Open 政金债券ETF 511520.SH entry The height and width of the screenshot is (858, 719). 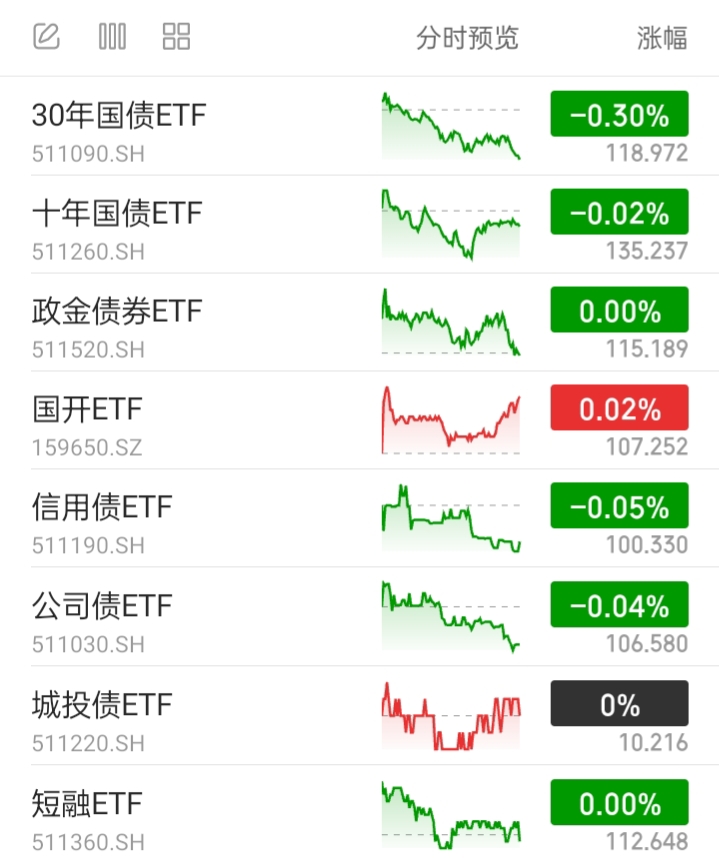[360, 322]
